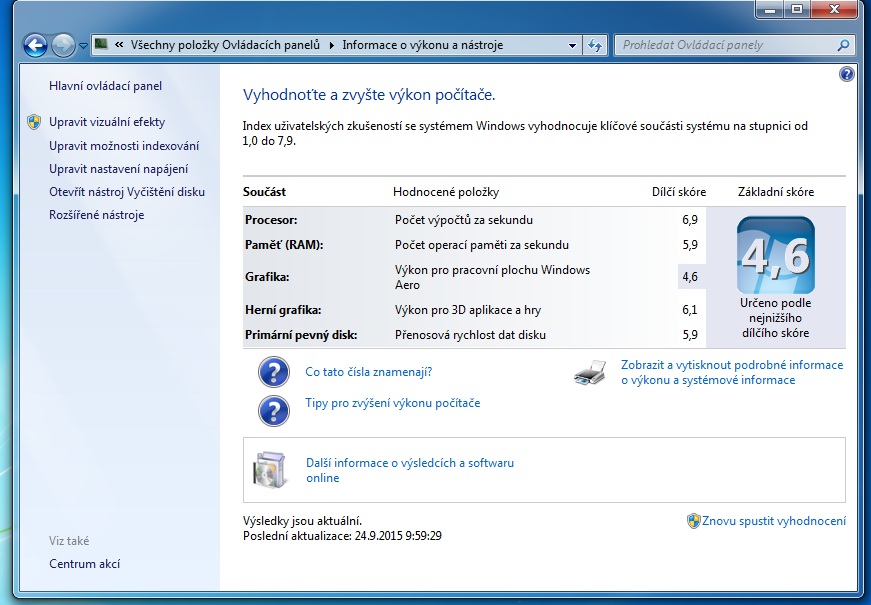Screen dimensions: 871x605
Task: Click Znovu spustit vyhodnocení link
Action: (x=773, y=521)
